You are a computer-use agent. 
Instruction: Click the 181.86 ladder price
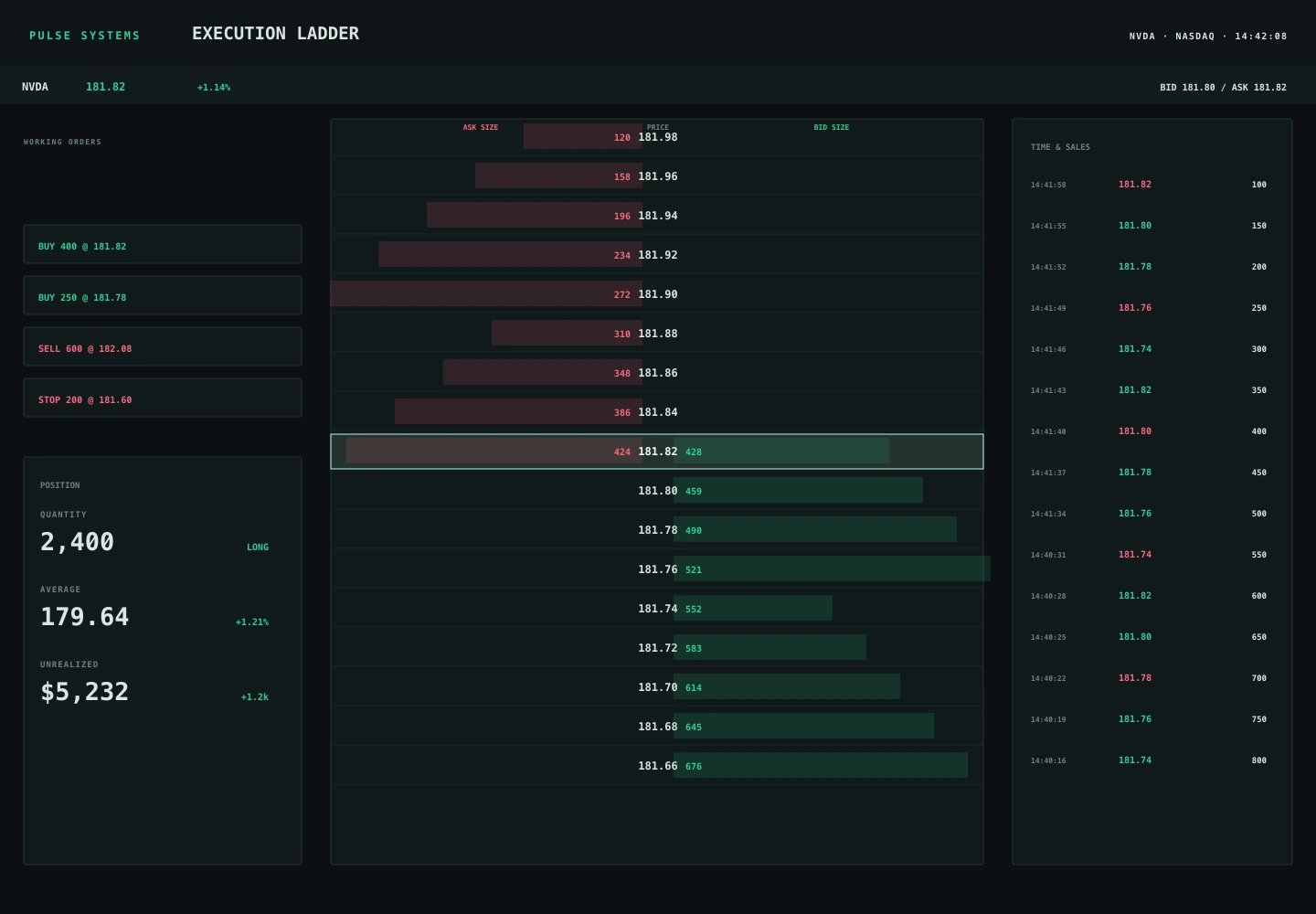coord(658,373)
